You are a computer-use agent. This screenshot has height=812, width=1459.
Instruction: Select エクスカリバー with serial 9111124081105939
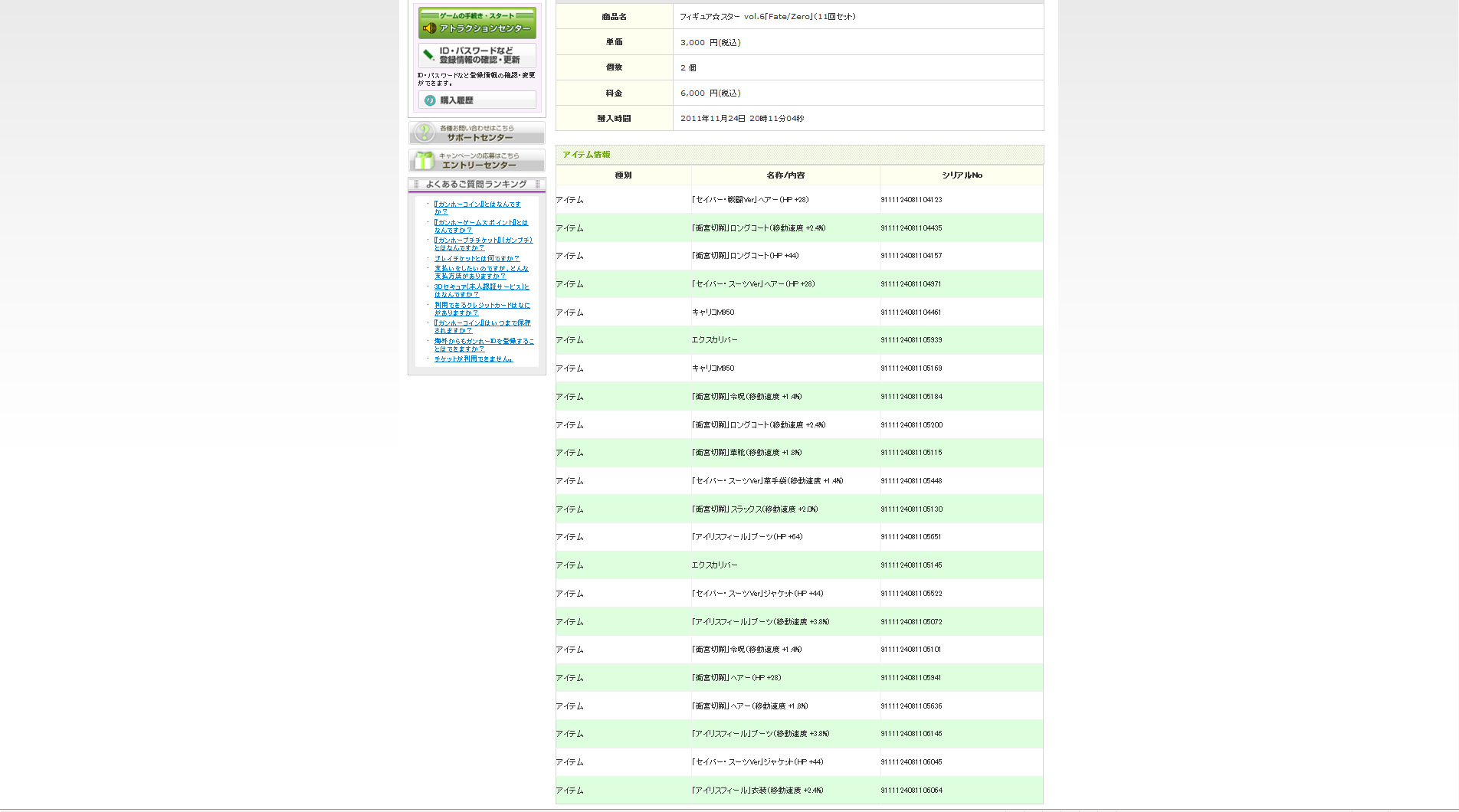click(714, 340)
